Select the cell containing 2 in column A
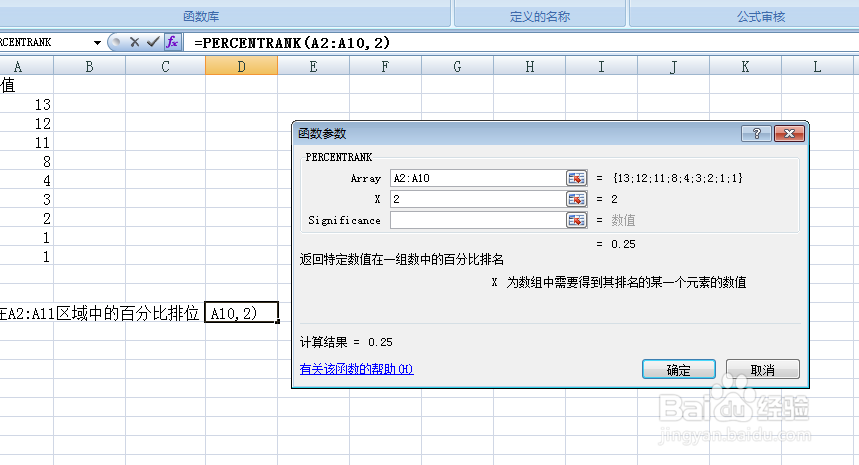The height and width of the screenshot is (465, 859). tap(26, 218)
